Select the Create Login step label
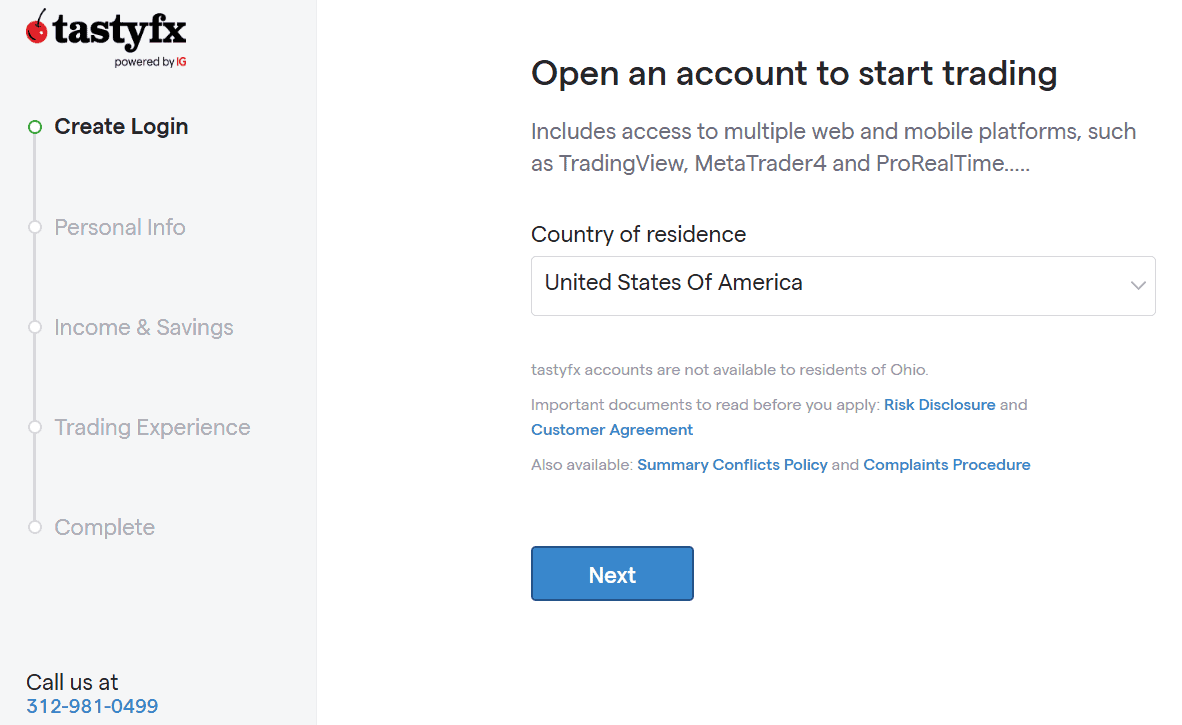Image resolution: width=1182 pixels, height=725 pixels. [x=121, y=127]
